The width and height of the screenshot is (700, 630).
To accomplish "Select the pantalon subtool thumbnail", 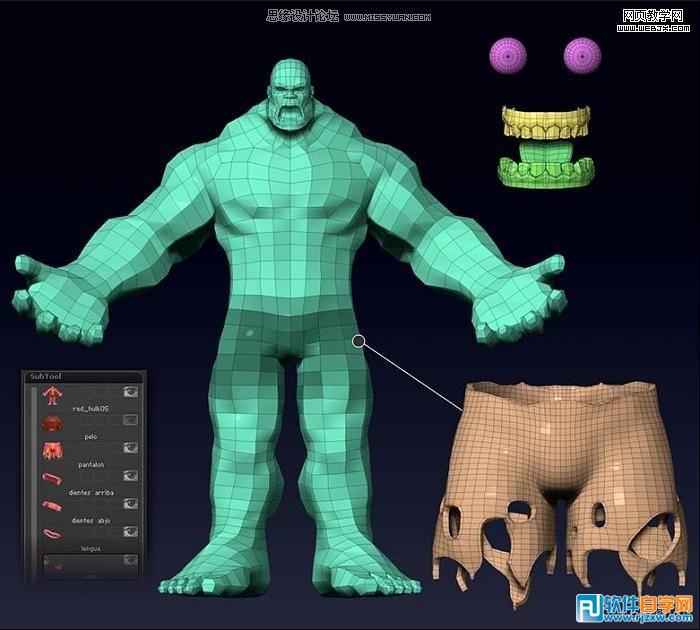I will coord(51,451).
